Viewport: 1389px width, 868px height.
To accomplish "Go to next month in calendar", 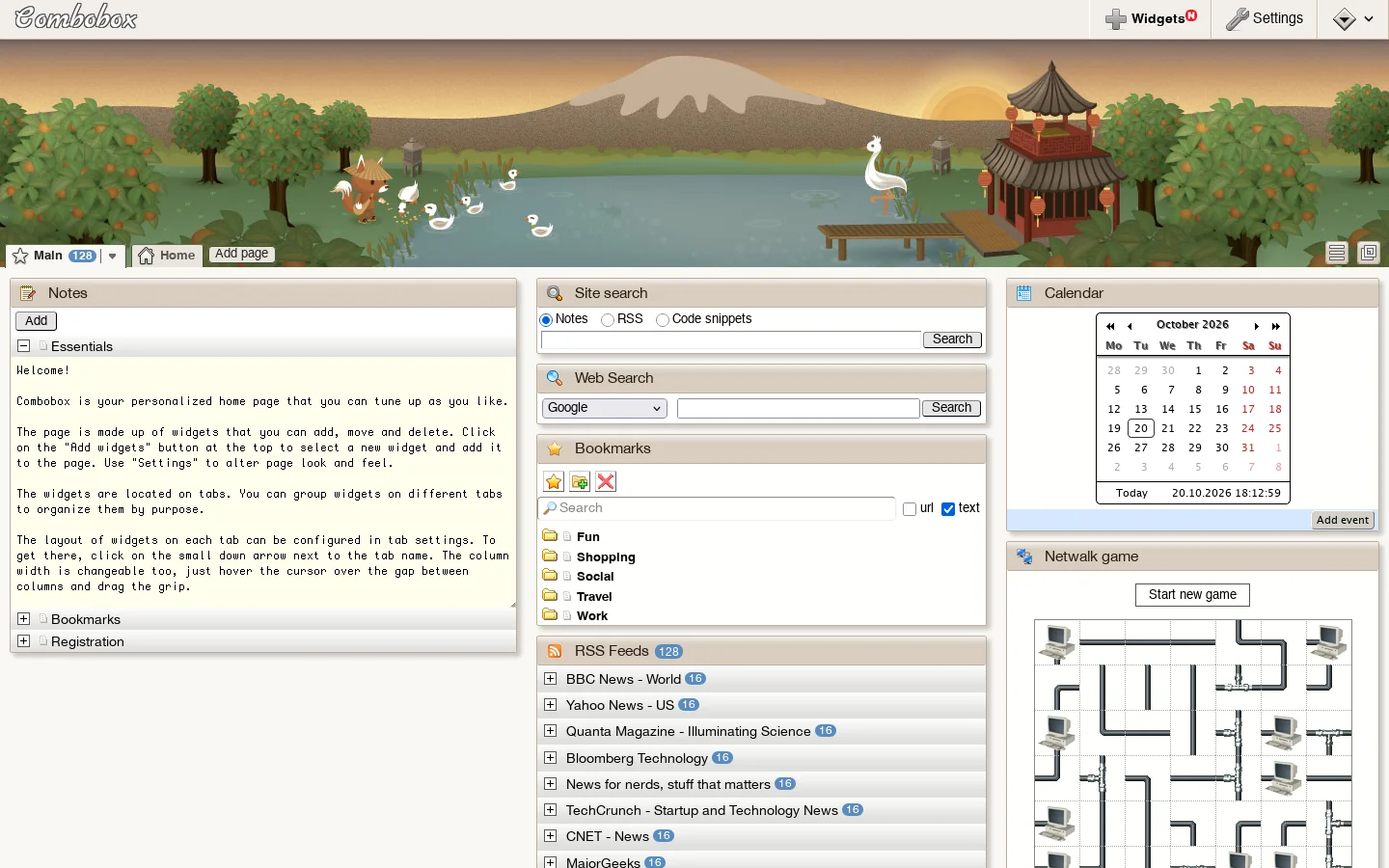I will 1257,326.
